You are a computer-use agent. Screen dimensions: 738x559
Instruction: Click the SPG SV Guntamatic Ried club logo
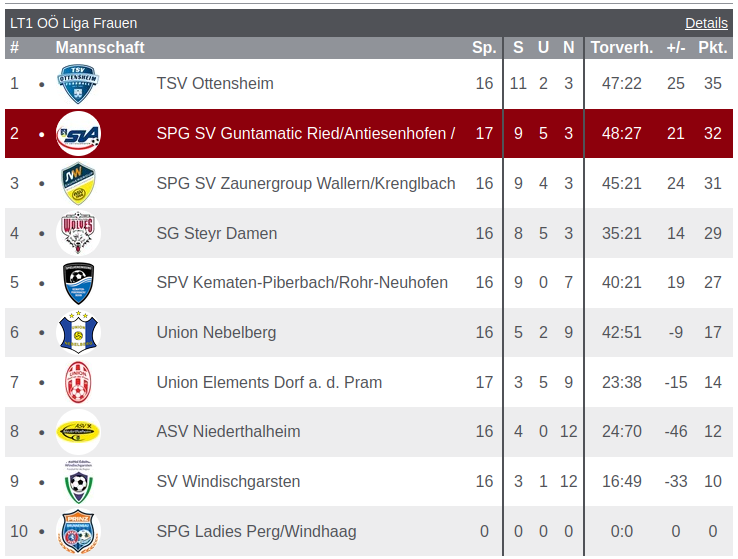[78, 134]
